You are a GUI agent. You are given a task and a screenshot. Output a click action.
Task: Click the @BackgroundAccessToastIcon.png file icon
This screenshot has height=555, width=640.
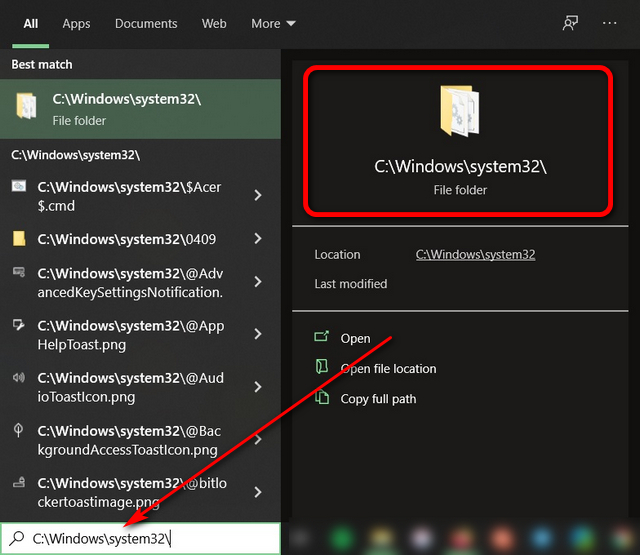pos(18,430)
